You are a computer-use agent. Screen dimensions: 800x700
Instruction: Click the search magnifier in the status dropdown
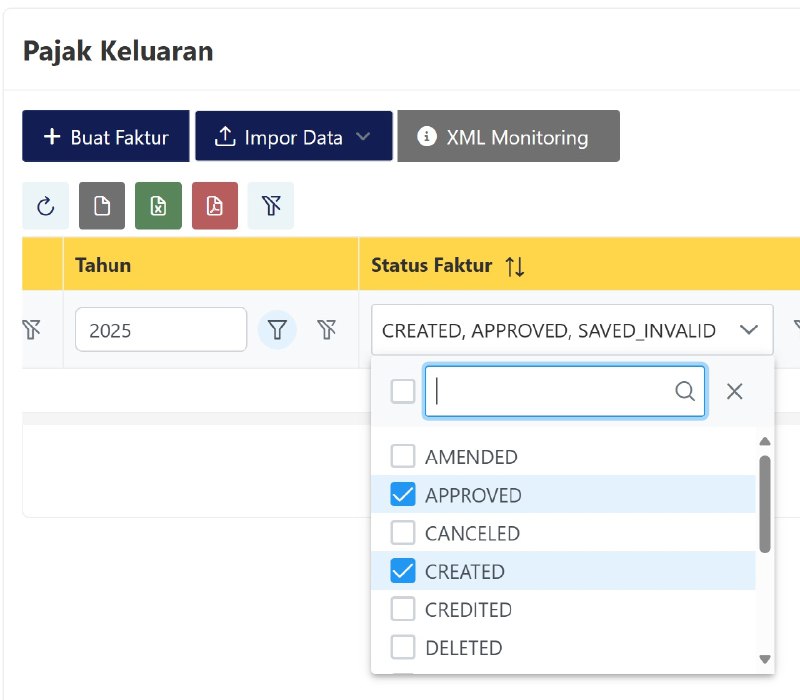tap(685, 391)
